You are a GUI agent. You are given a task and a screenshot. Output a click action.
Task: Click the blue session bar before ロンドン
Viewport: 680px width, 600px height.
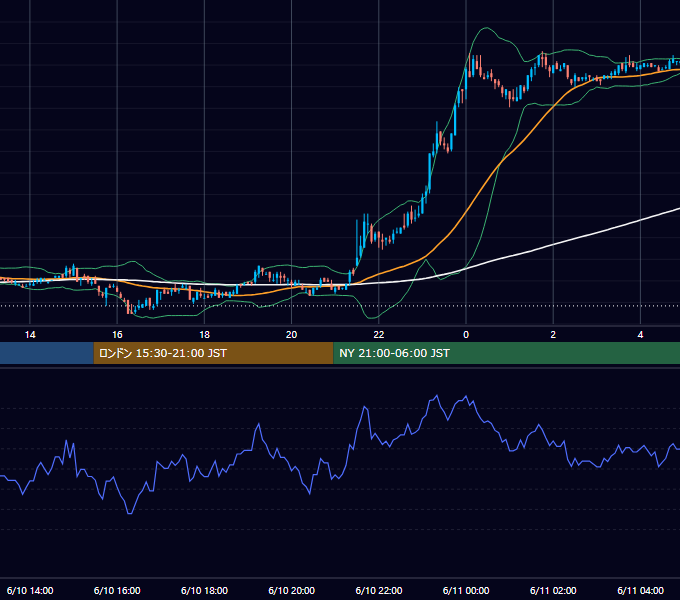tap(47, 353)
